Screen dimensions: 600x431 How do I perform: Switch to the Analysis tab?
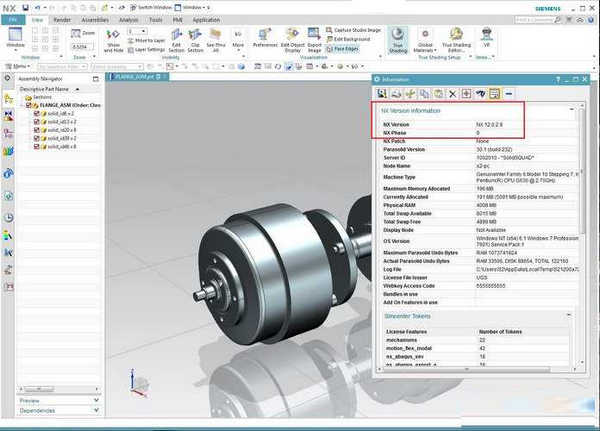tap(128, 20)
